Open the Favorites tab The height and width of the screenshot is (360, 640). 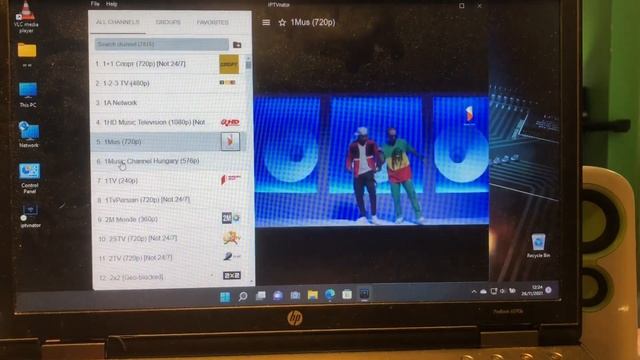(213, 22)
